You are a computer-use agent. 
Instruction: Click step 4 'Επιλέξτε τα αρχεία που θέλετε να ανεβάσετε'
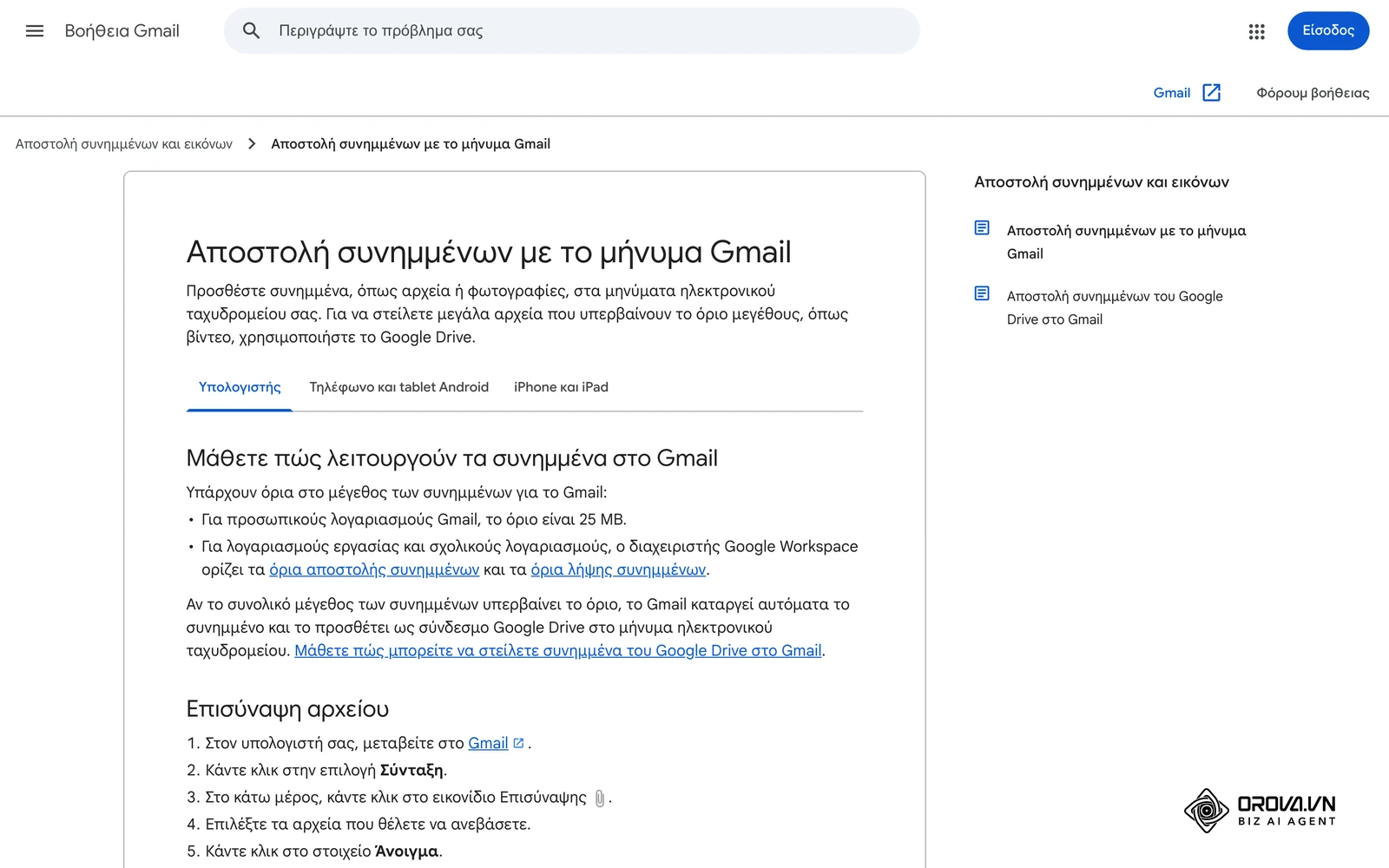368,825
